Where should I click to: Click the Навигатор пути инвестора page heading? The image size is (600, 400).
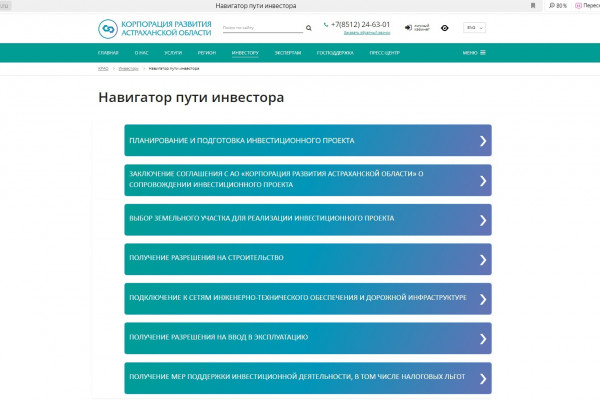pyautogui.click(x=191, y=97)
